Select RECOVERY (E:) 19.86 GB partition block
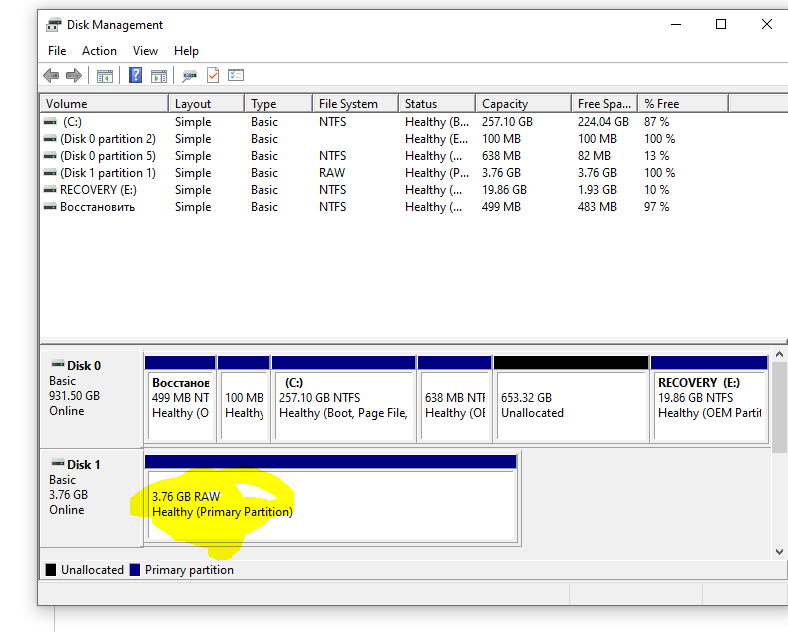The image size is (788, 632). [x=709, y=399]
